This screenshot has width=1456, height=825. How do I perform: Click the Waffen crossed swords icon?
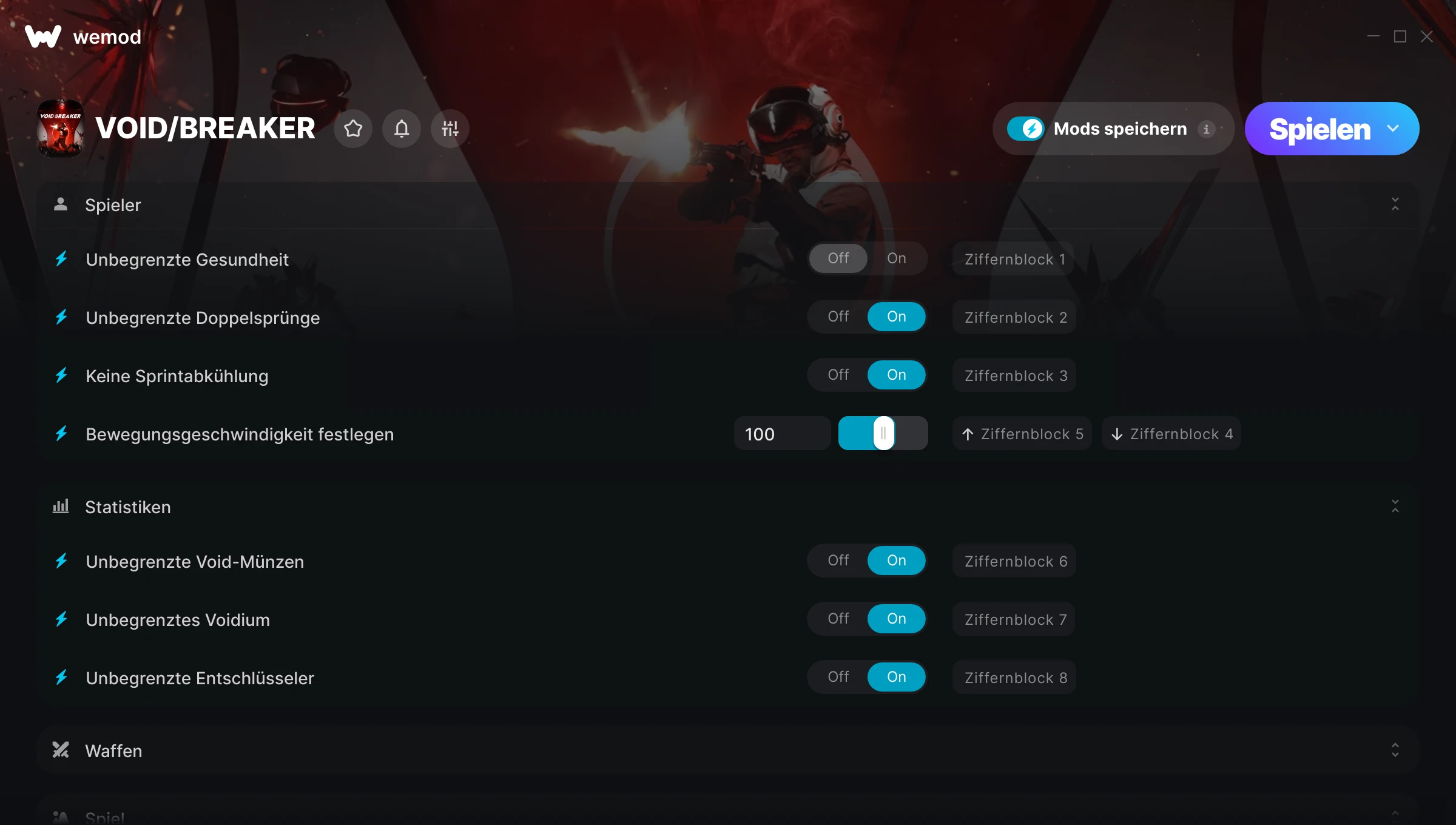point(61,750)
